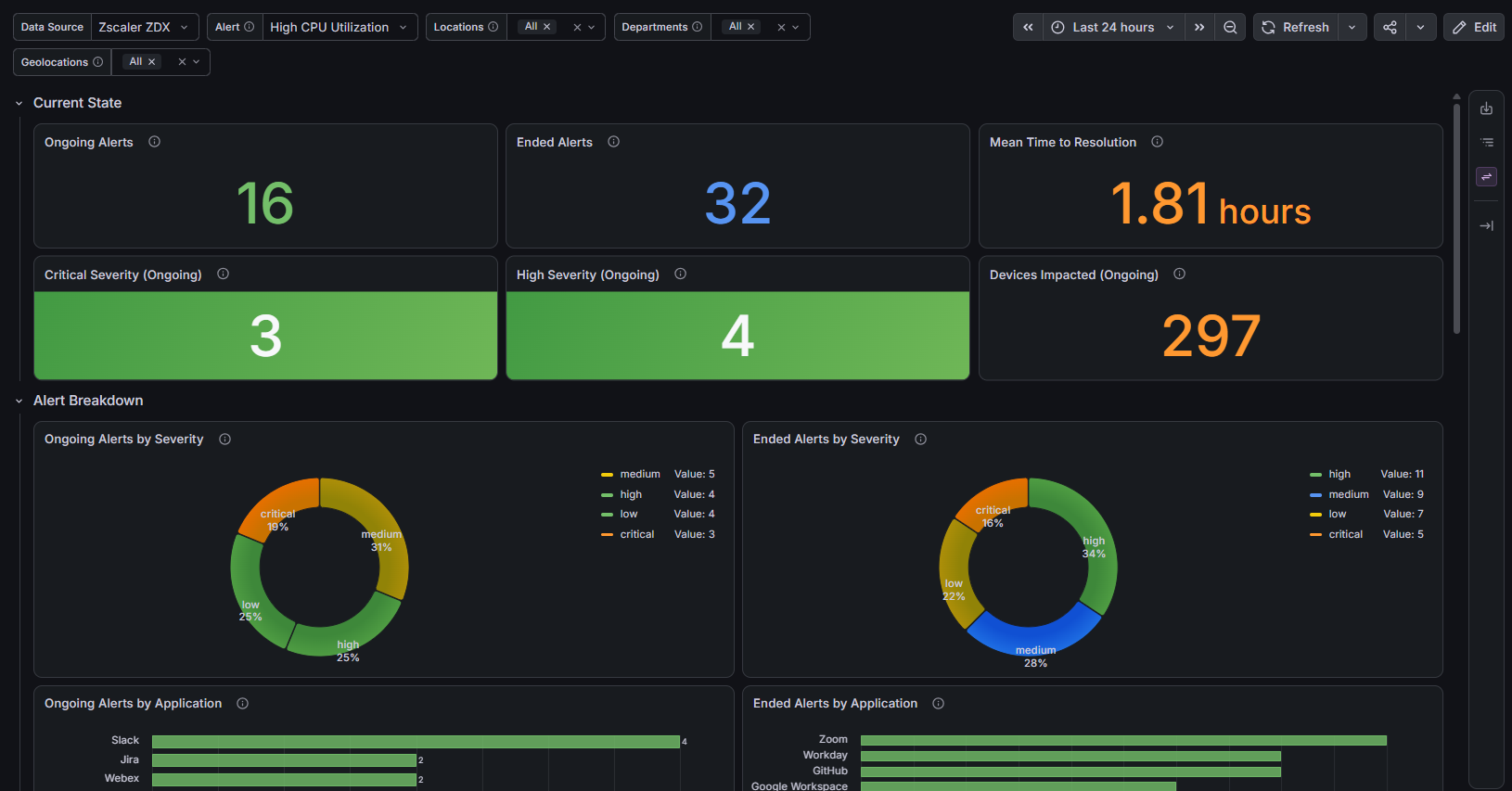Open the Last 24 hours time picker

pyautogui.click(x=1113, y=27)
